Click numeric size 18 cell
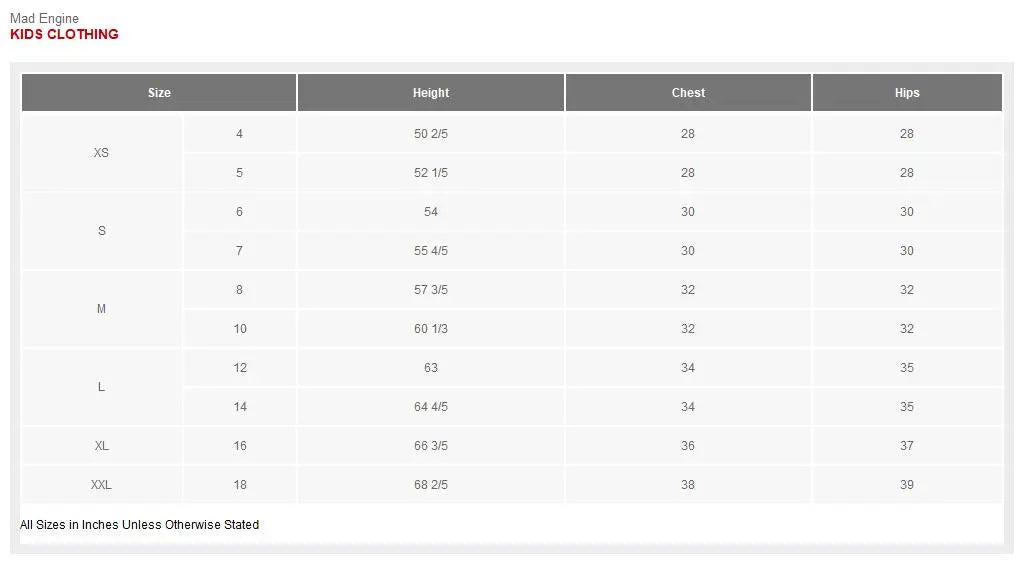 (x=240, y=485)
